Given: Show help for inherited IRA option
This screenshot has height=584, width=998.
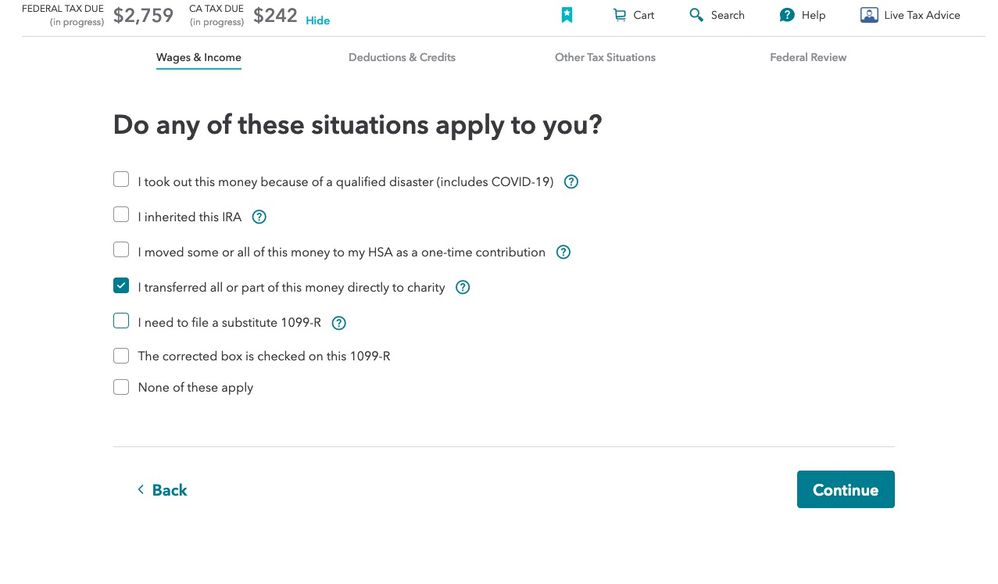Looking at the screenshot, I should pyautogui.click(x=259, y=217).
